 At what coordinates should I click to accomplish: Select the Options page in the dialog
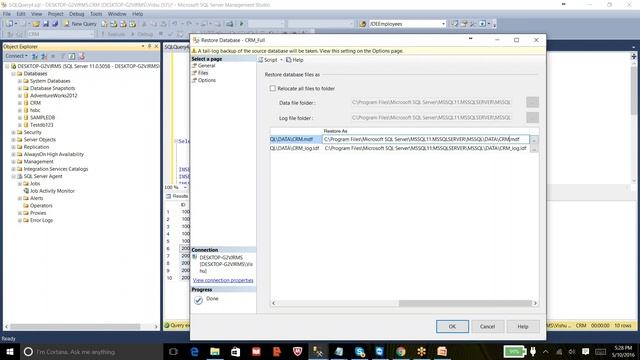tap(207, 80)
